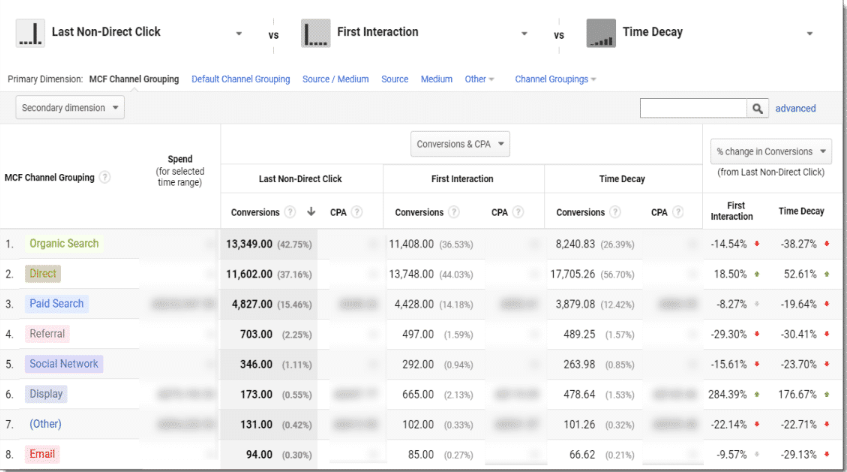Click the Time Decay model icon

click(x=601, y=33)
